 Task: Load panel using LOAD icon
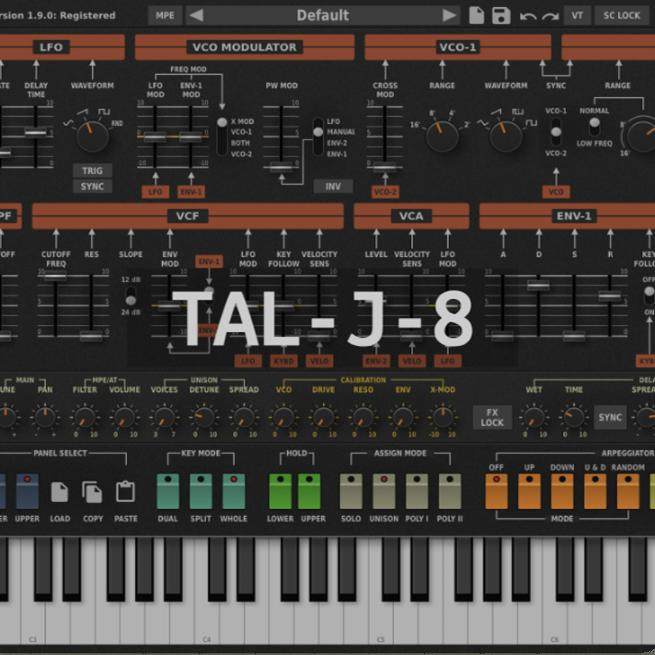59,492
